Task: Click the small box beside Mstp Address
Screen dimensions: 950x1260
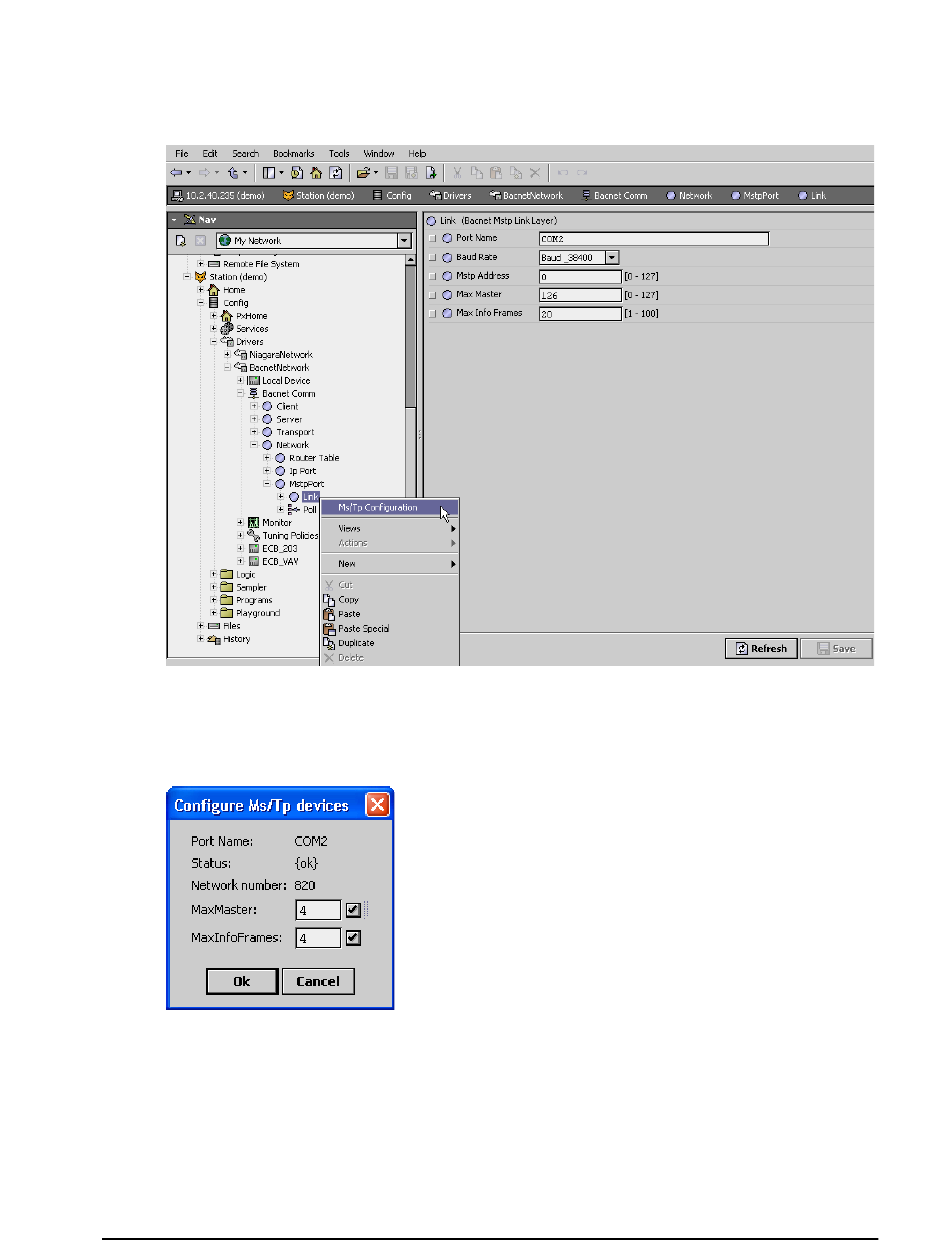Action: click(x=433, y=276)
